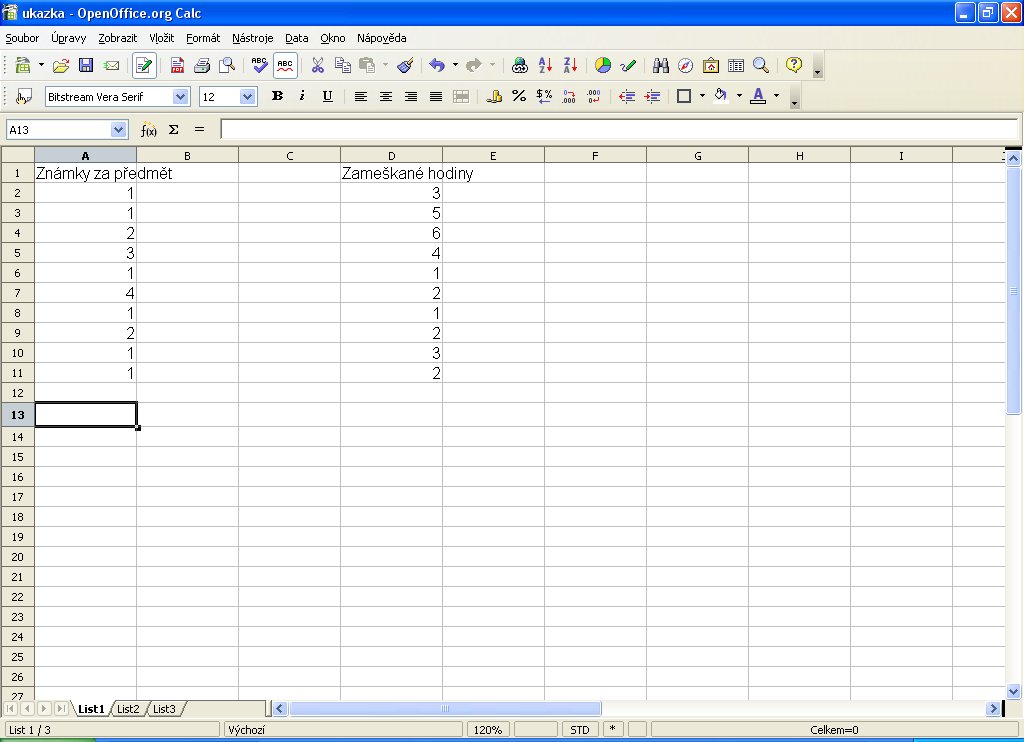Expand the font size dropdown
Viewport: 1024px width, 742px height.
click(248, 97)
